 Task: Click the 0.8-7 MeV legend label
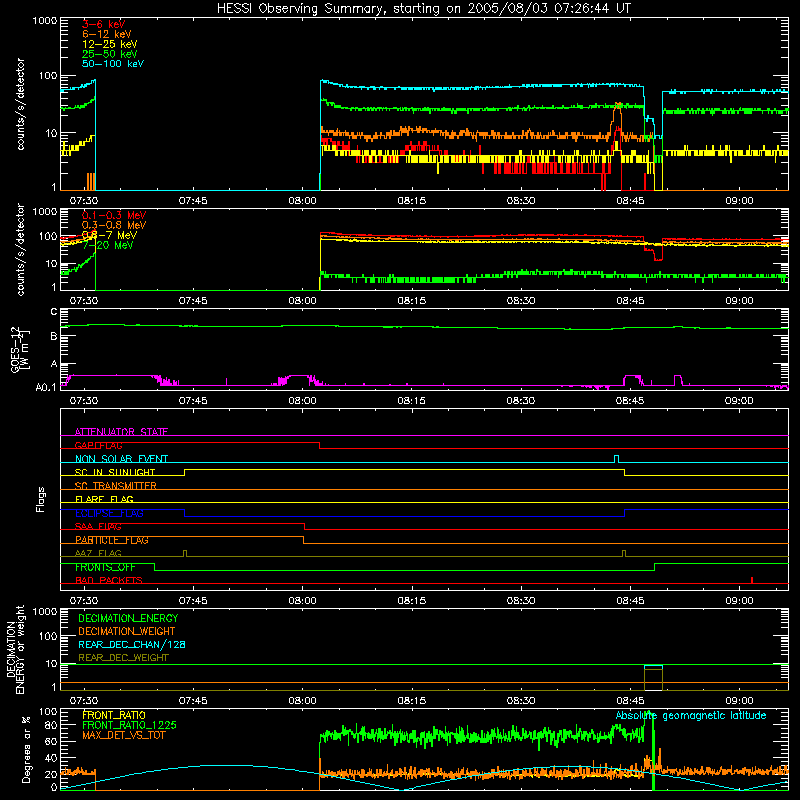[109, 235]
